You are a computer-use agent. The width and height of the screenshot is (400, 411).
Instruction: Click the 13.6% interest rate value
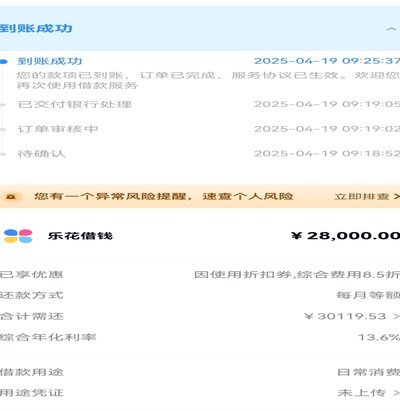(x=379, y=337)
